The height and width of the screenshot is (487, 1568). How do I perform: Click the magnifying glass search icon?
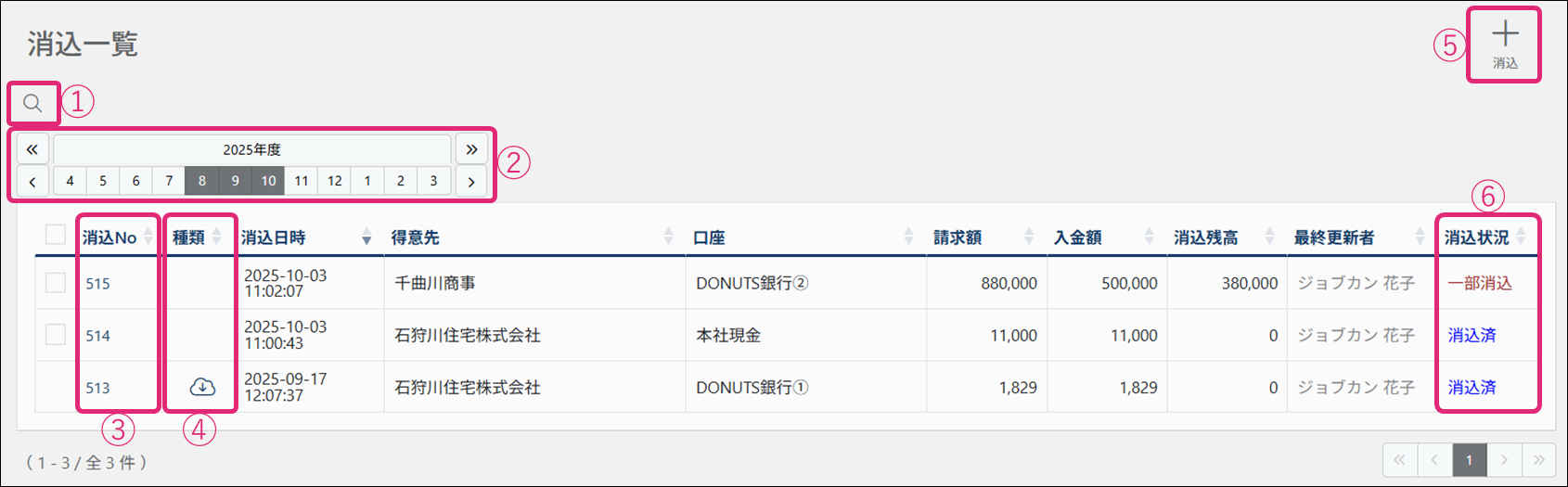pyautogui.click(x=32, y=103)
